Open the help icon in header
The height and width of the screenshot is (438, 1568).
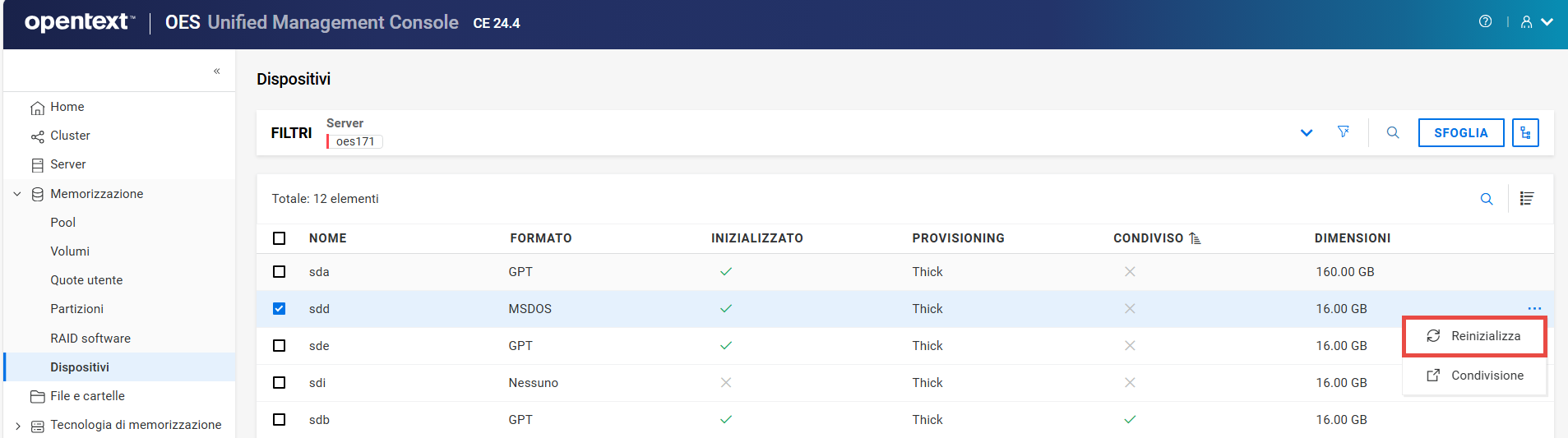pyautogui.click(x=1485, y=22)
